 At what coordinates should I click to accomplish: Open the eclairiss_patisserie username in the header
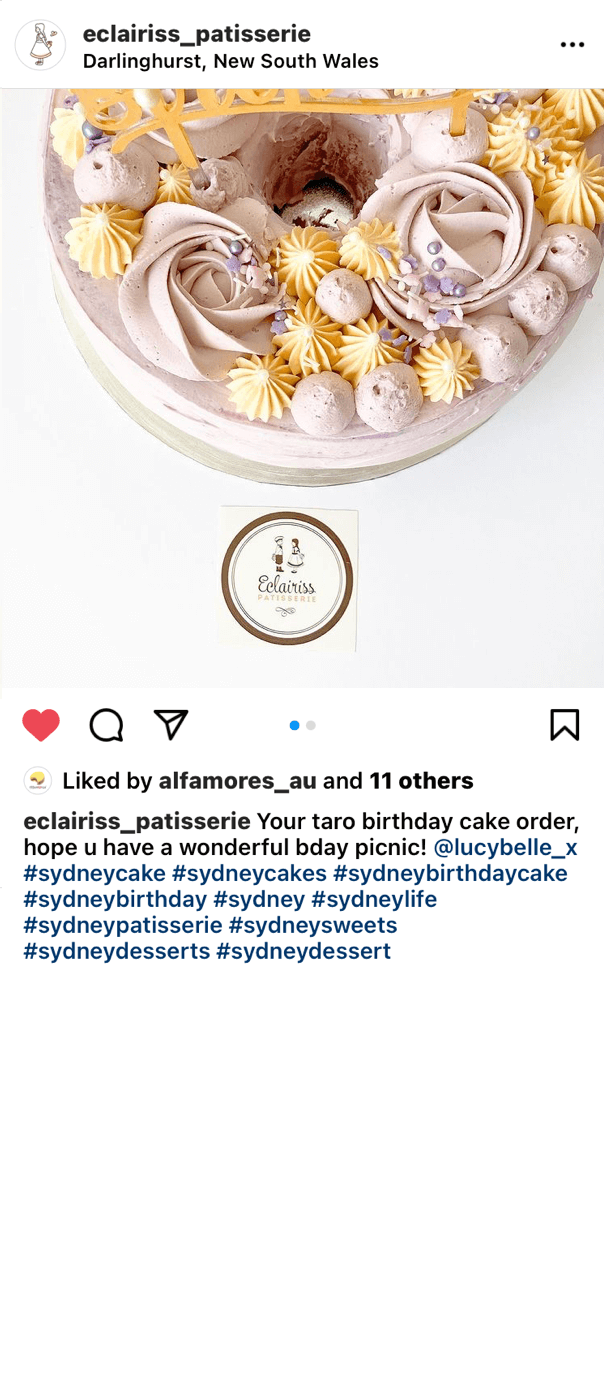(197, 34)
